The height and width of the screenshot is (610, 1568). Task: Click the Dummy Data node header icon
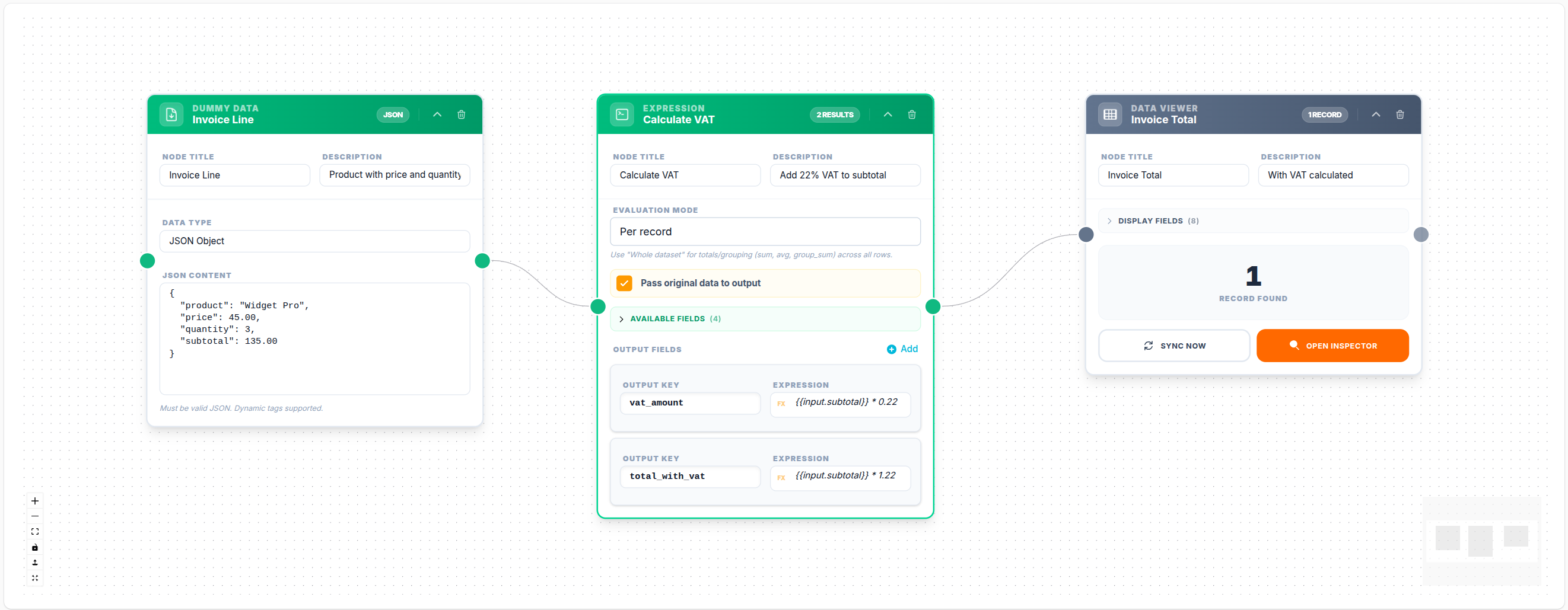click(171, 114)
